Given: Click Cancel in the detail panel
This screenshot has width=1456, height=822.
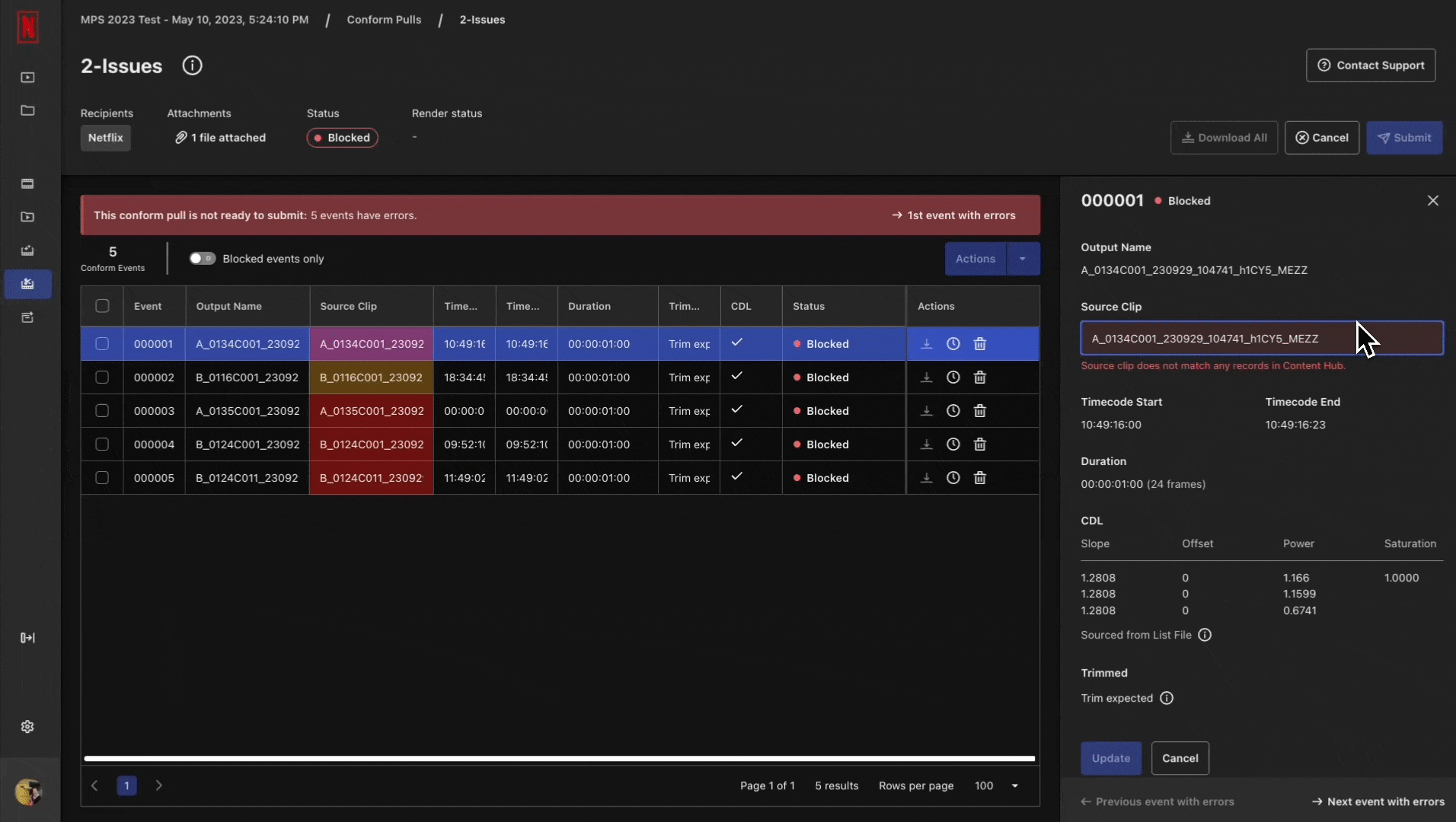Looking at the screenshot, I should [x=1180, y=758].
